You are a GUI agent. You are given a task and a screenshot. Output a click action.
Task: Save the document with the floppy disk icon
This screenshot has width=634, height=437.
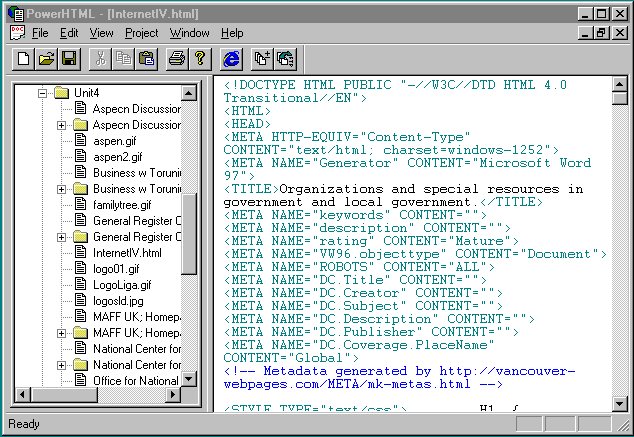point(69,59)
